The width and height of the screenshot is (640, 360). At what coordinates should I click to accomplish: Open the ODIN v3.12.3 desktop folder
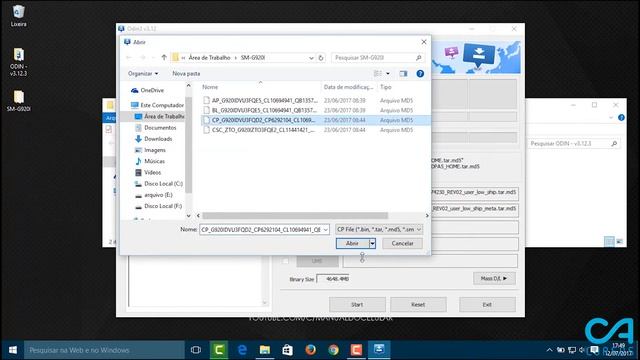[x=18, y=62]
